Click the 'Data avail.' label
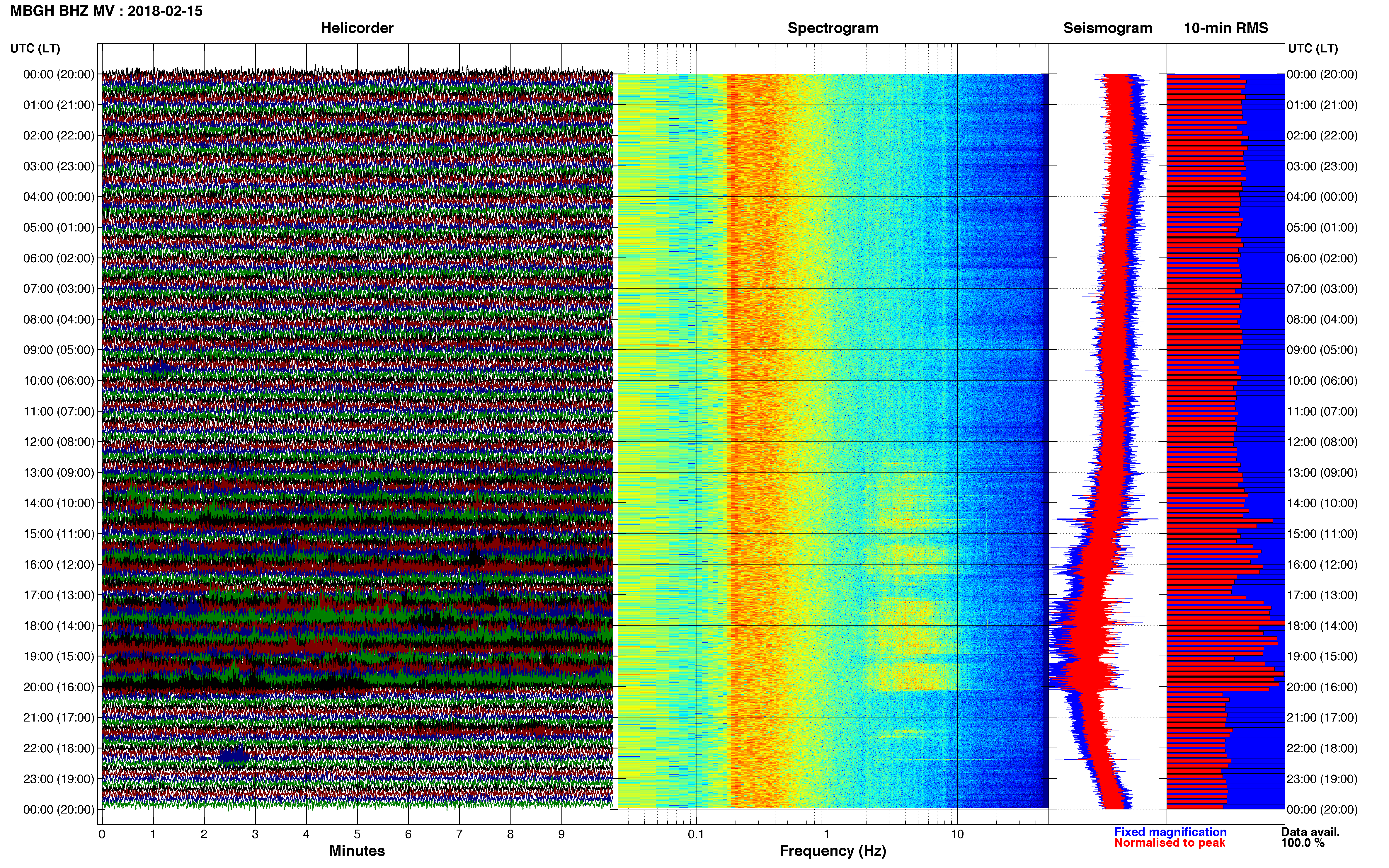The width and height of the screenshot is (1389, 868). pyautogui.click(x=1310, y=832)
